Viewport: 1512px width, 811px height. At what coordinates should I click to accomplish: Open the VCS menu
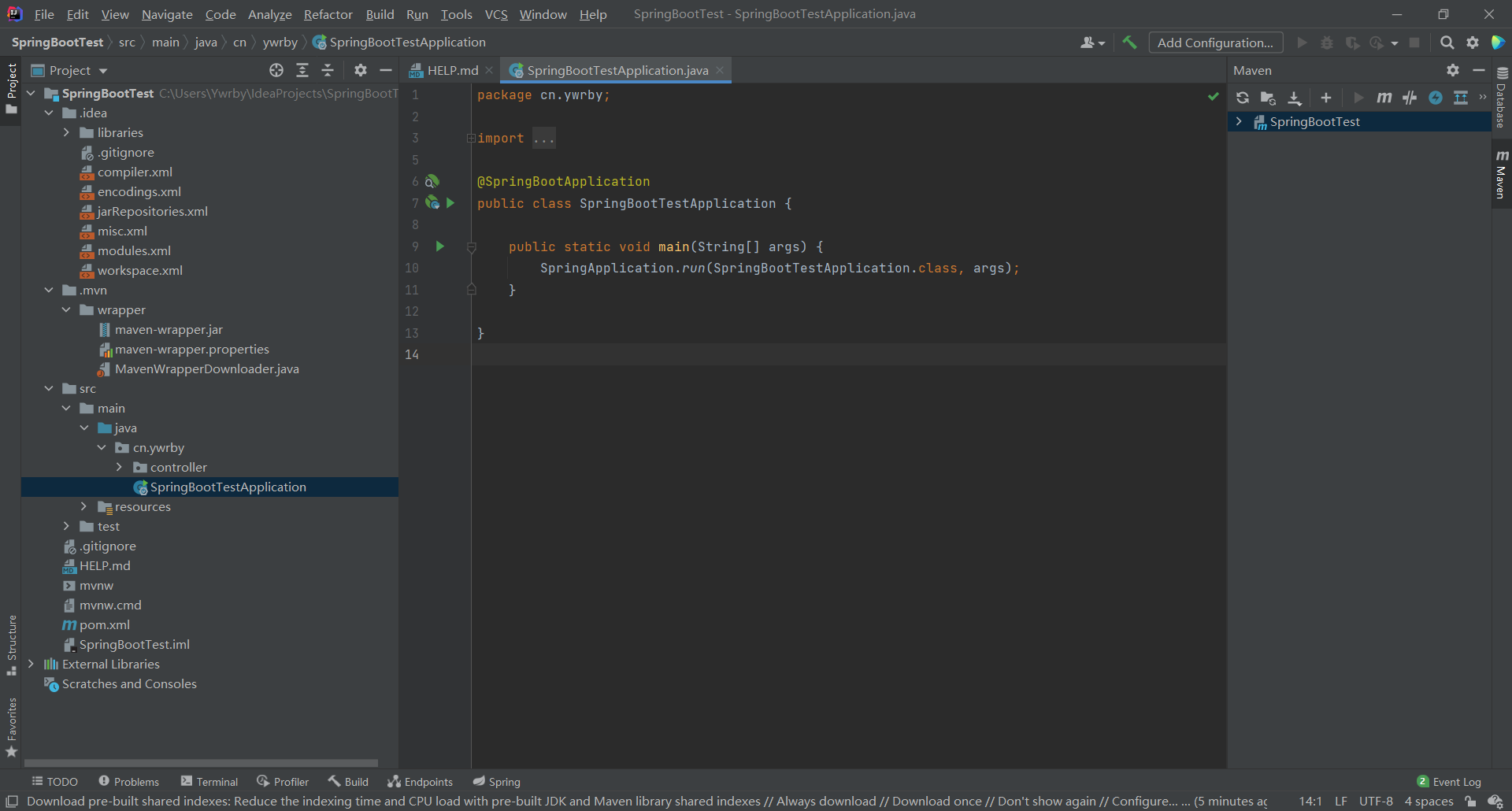pyautogui.click(x=496, y=14)
